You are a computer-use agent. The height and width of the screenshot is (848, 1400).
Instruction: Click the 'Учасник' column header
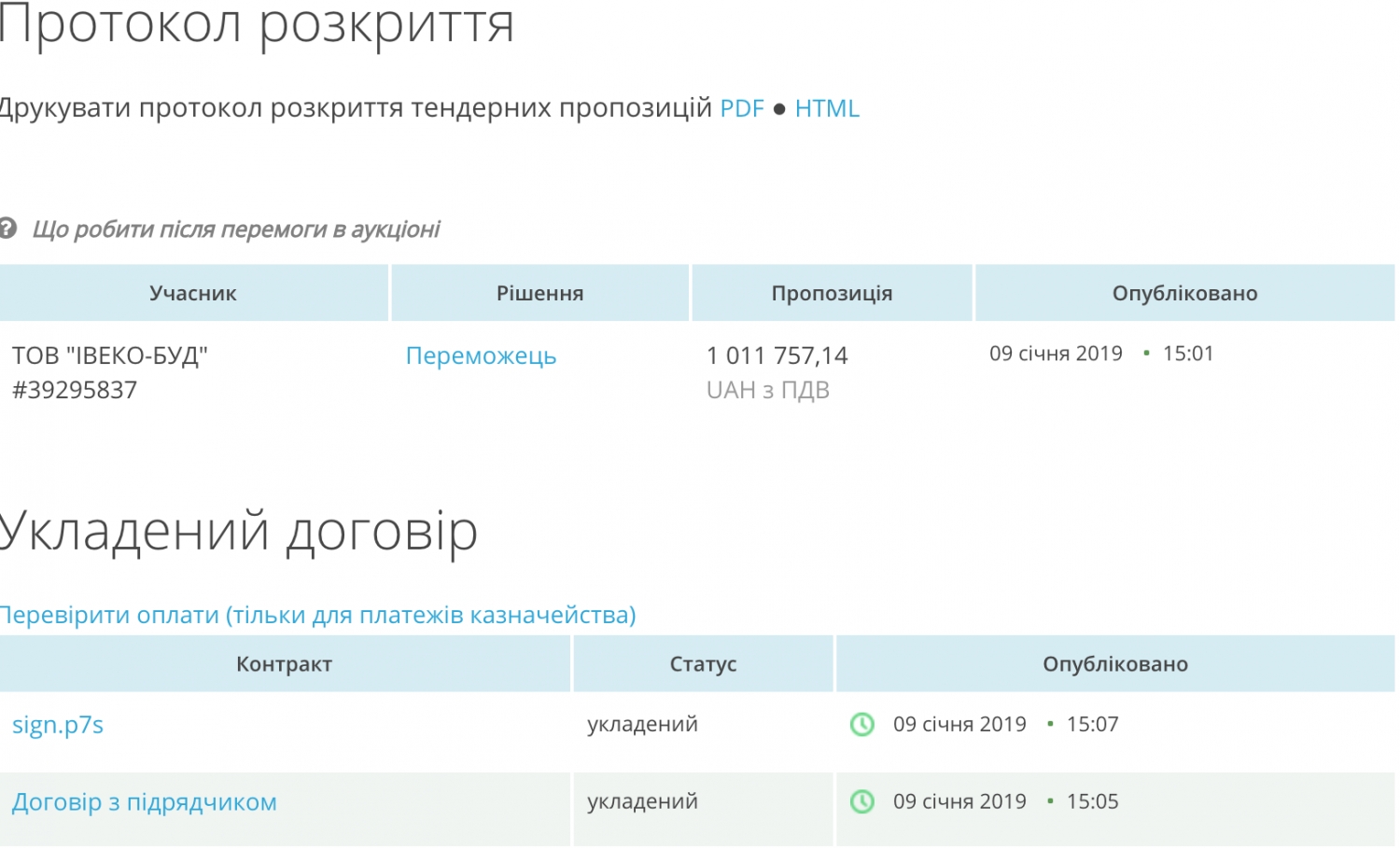193,293
